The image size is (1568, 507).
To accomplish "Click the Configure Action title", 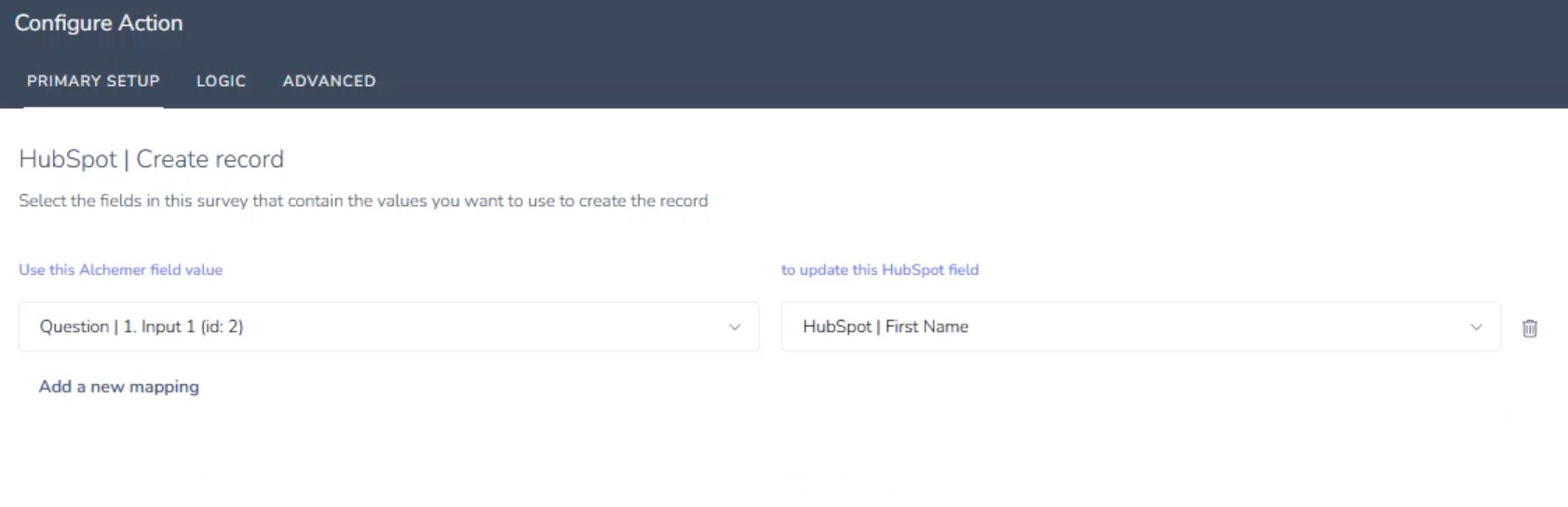I will pyautogui.click(x=99, y=23).
